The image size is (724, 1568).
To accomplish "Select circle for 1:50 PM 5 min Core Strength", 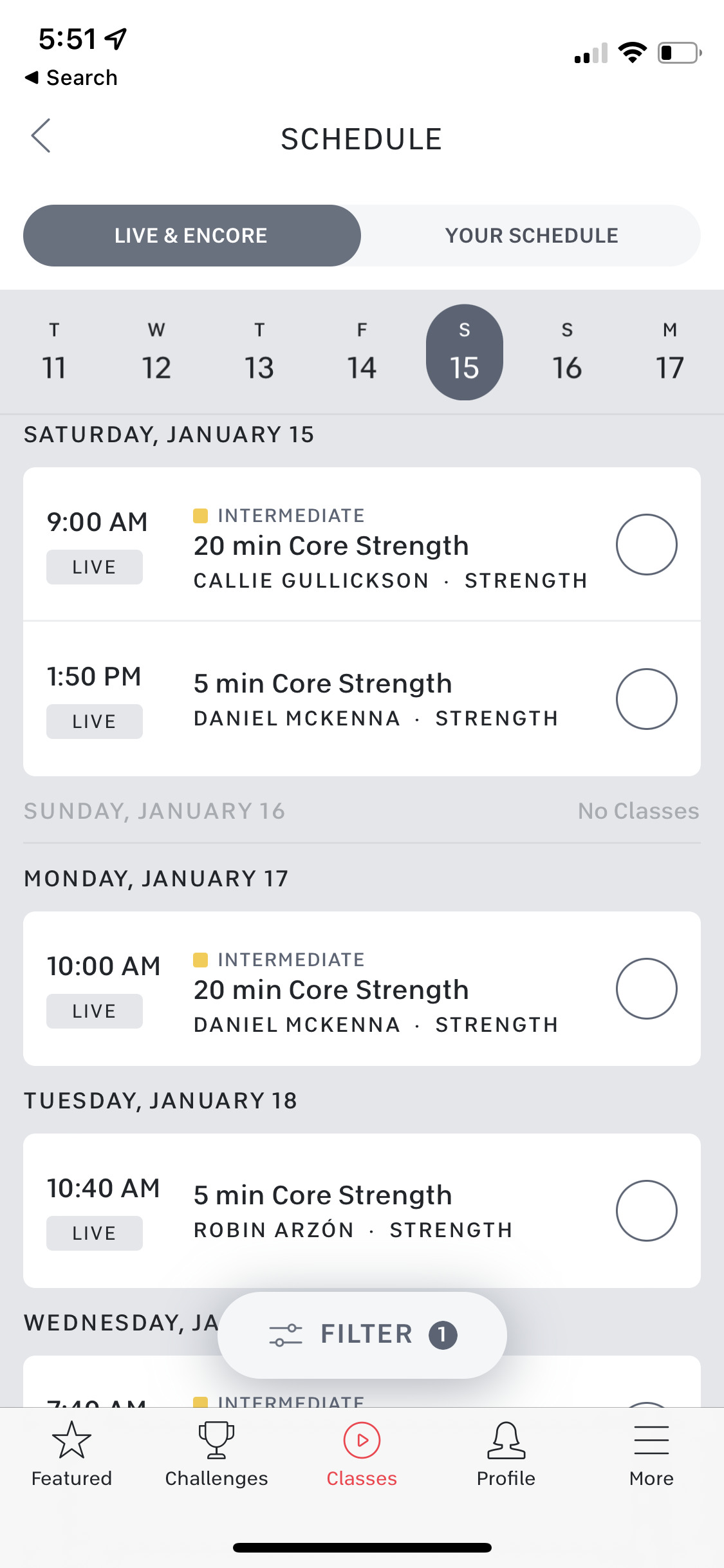I will [x=646, y=699].
